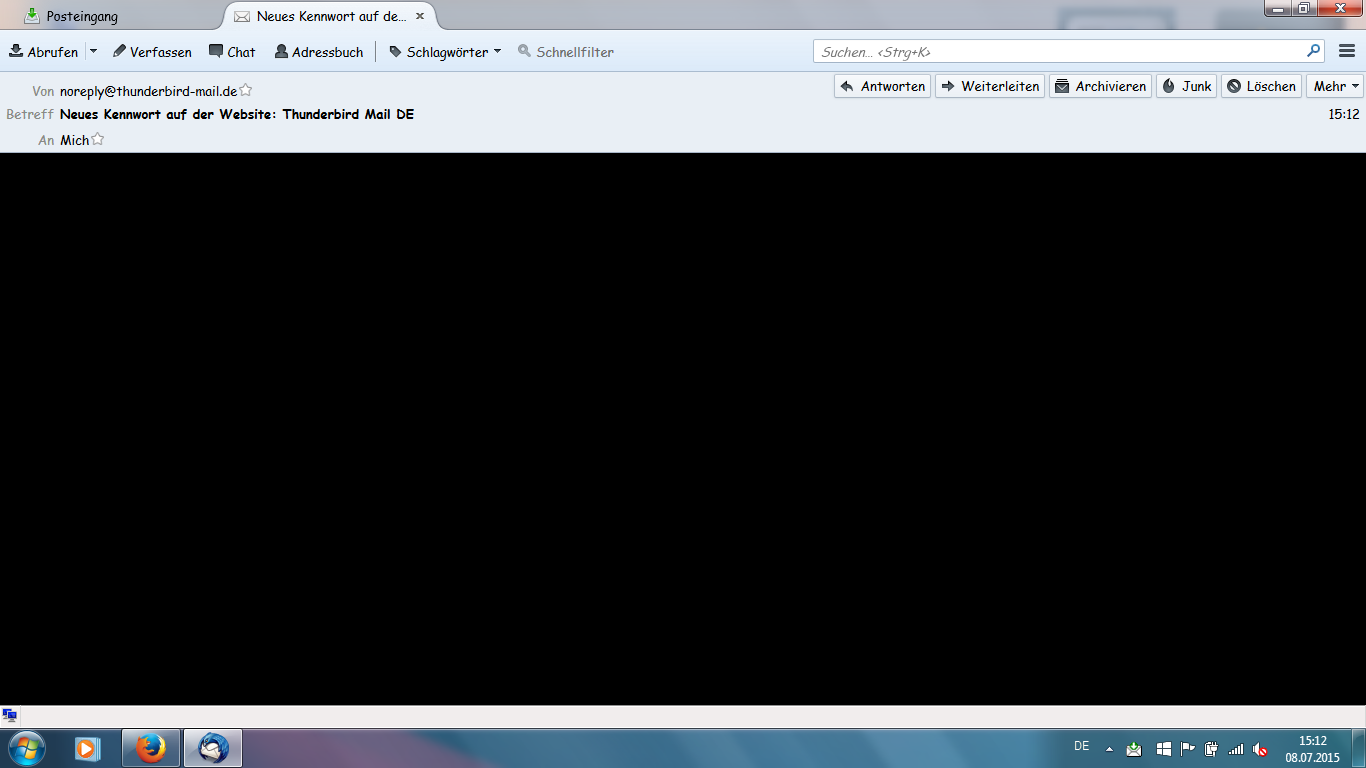Open the taskbar clock showing 08.07.2015

1312,749
